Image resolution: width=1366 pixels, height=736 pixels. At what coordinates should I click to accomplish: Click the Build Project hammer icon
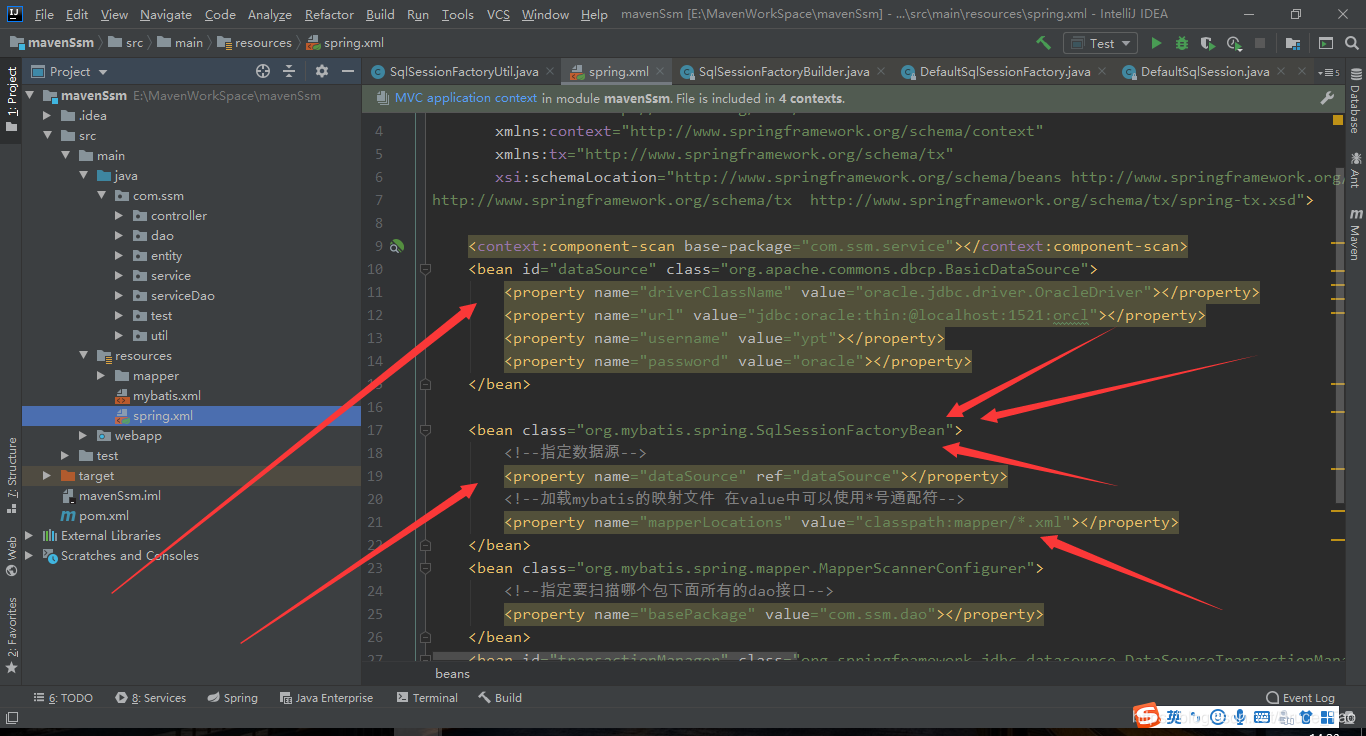point(1043,43)
